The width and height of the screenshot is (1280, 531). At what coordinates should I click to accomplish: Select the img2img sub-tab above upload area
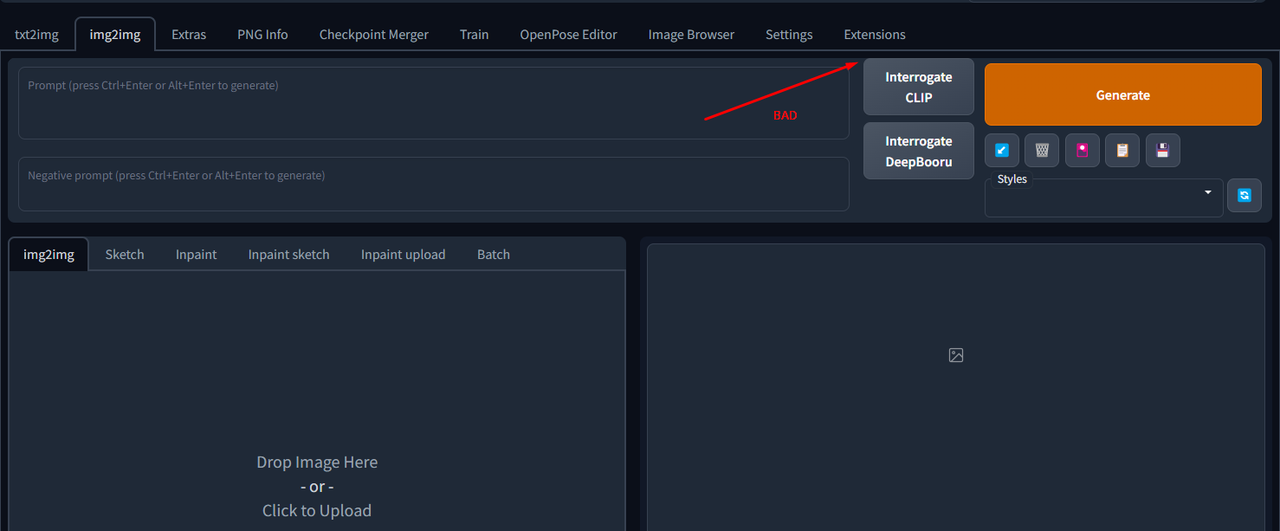click(x=49, y=254)
